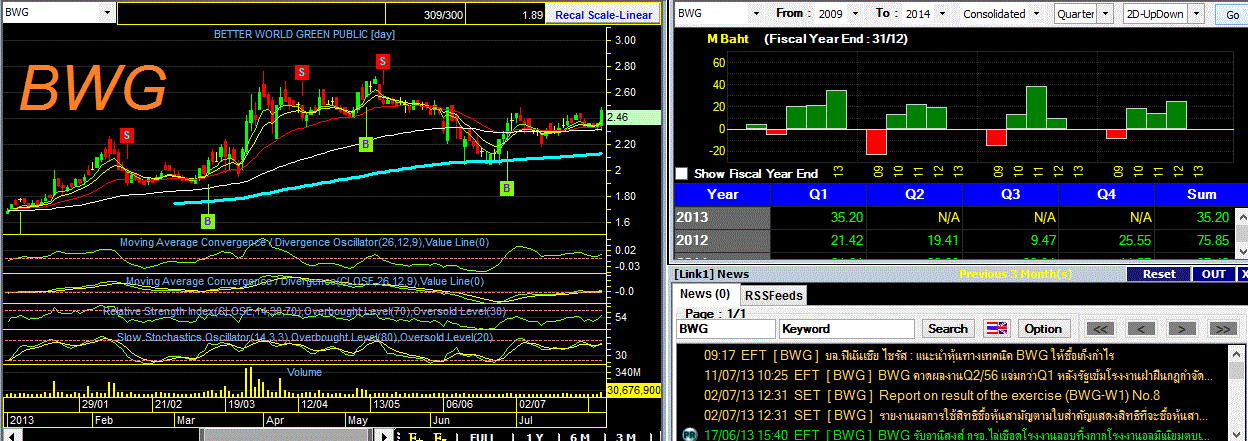Click the flag language icon in News
The image size is (1248, 441).
[x=997, y=328]
